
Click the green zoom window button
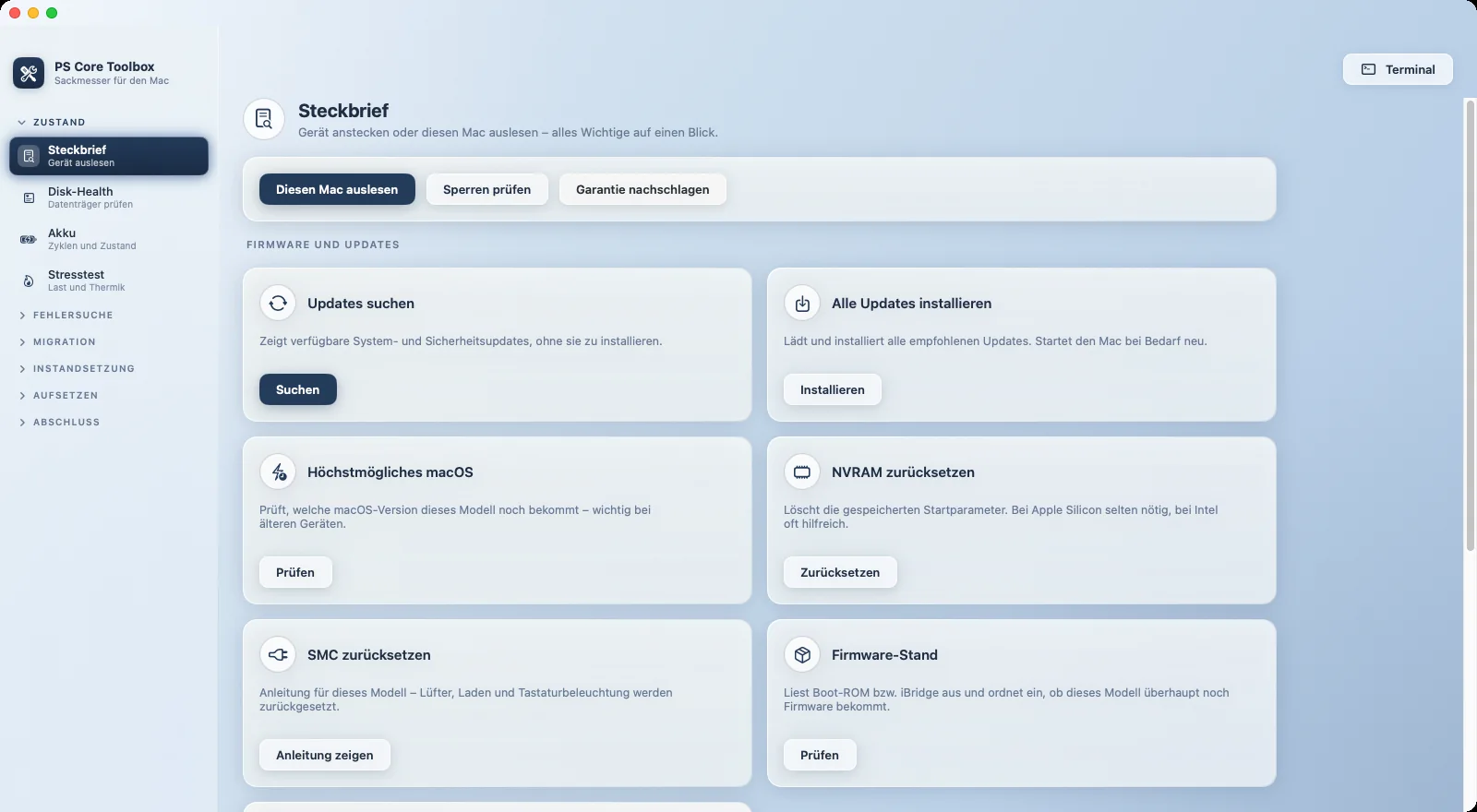click(x=52, y=13)
